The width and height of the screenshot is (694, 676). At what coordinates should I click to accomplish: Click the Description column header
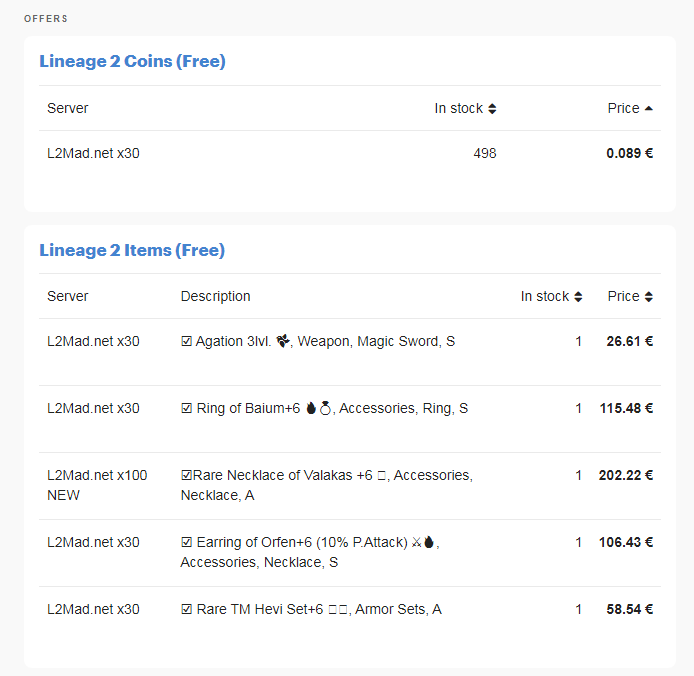[216, 296]
